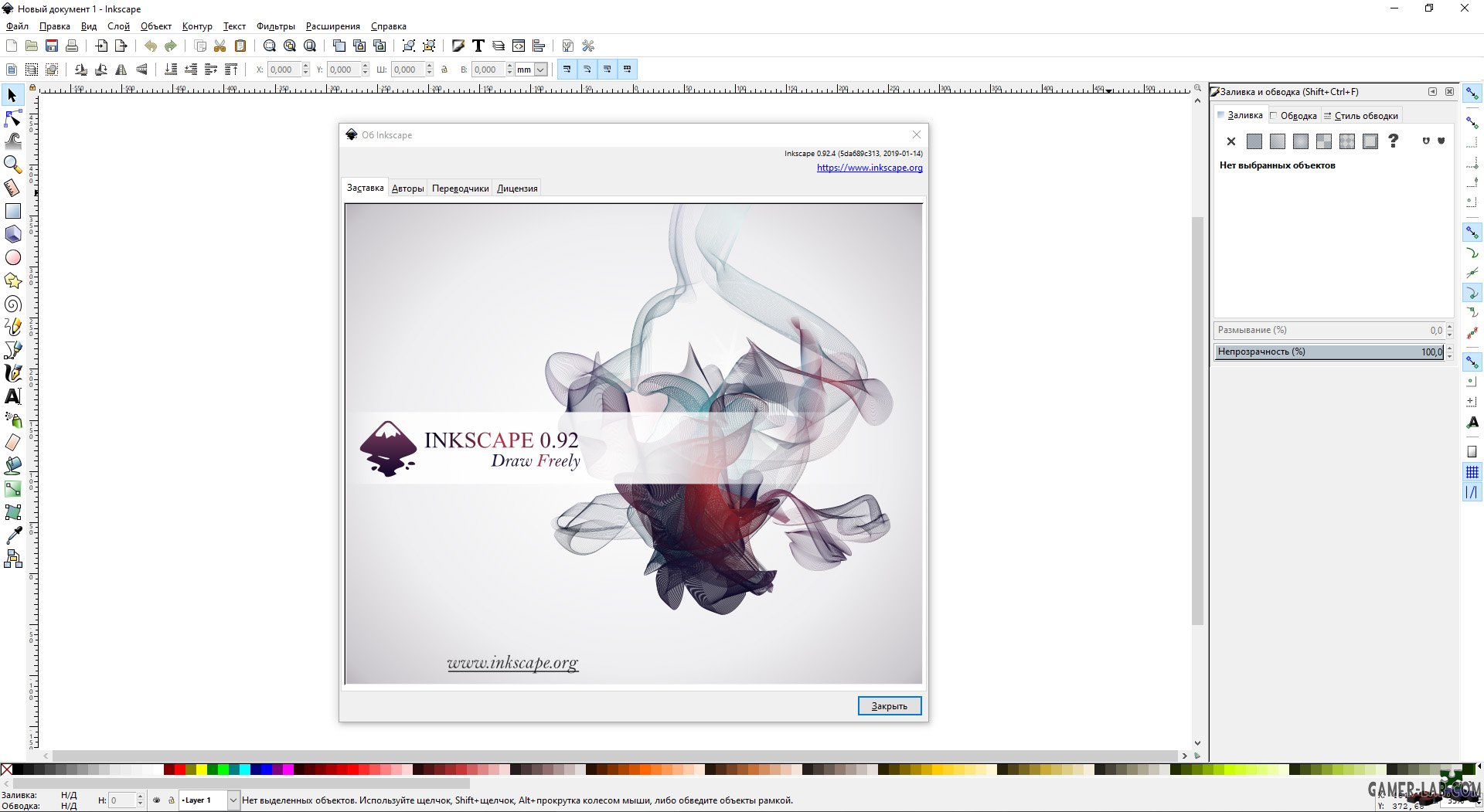The image size is (1484, 812).
Task: Activate the Spray tool
Action: point(12,420)
